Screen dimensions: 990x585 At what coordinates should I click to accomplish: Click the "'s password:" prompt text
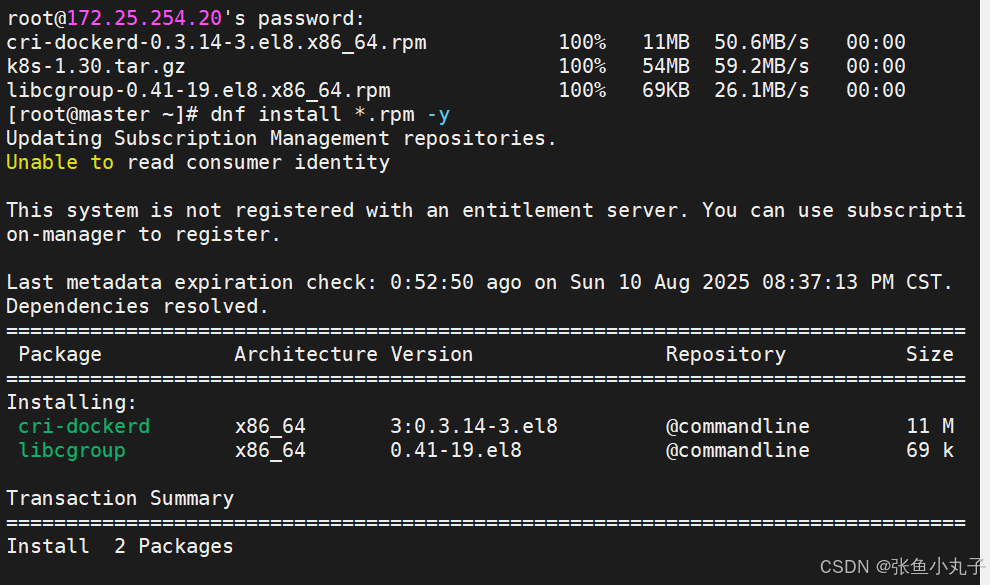(294, 18)
